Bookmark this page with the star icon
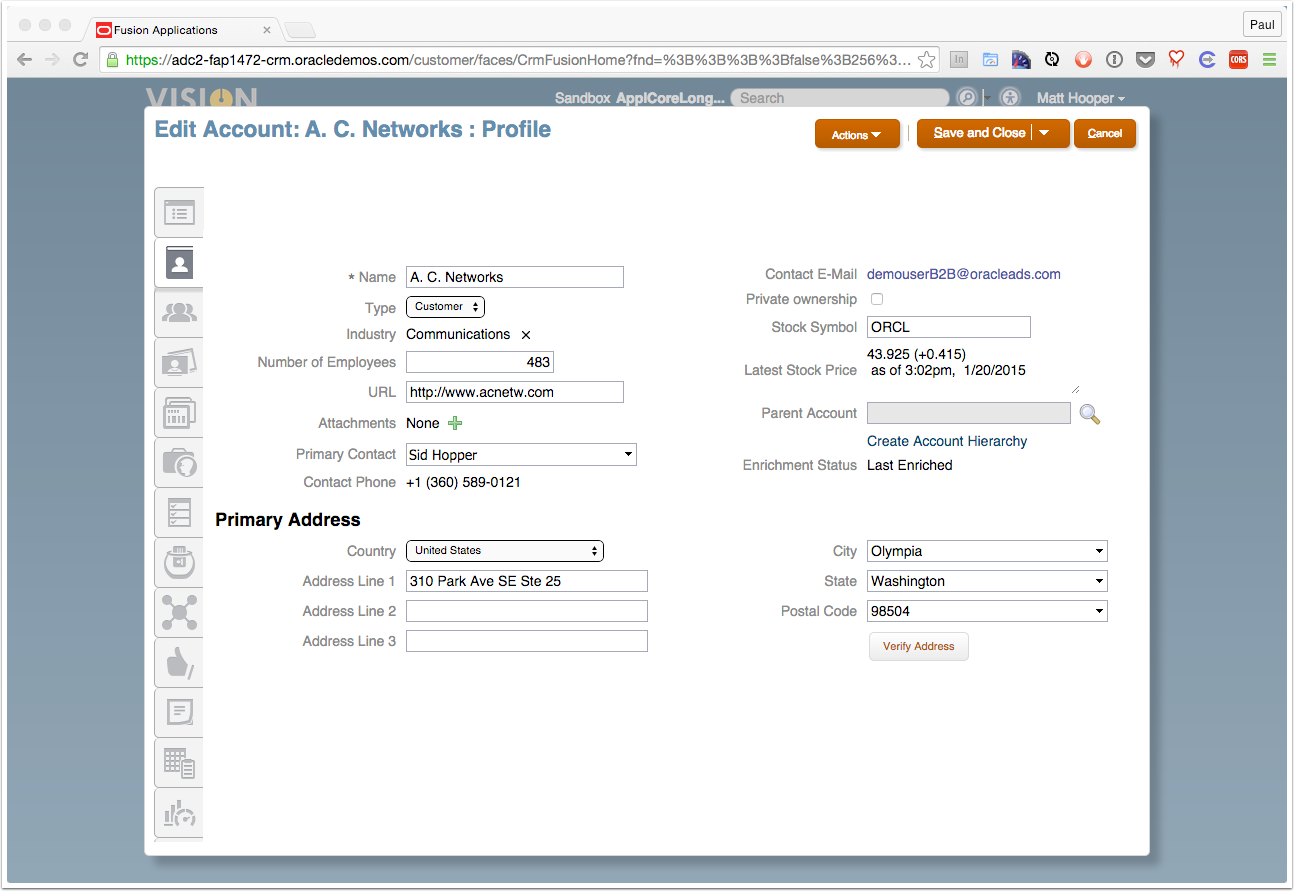Image resolution: width=1294 pixels, height=891 pixels. (927, 60)
